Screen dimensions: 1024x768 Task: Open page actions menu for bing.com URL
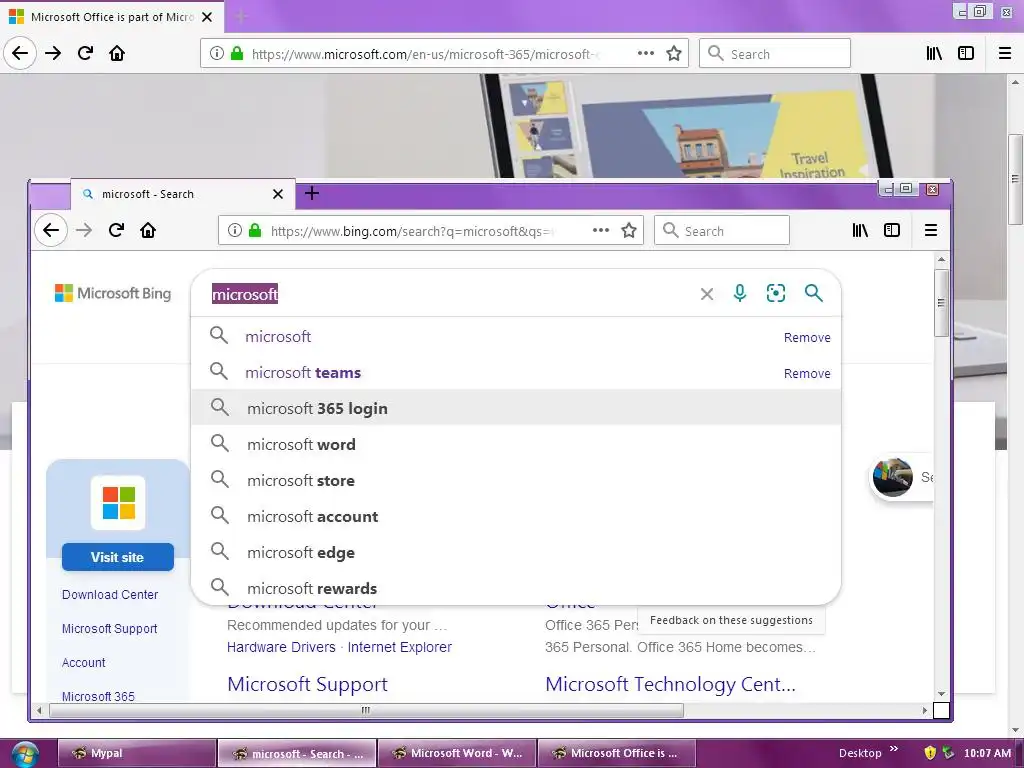601,231
